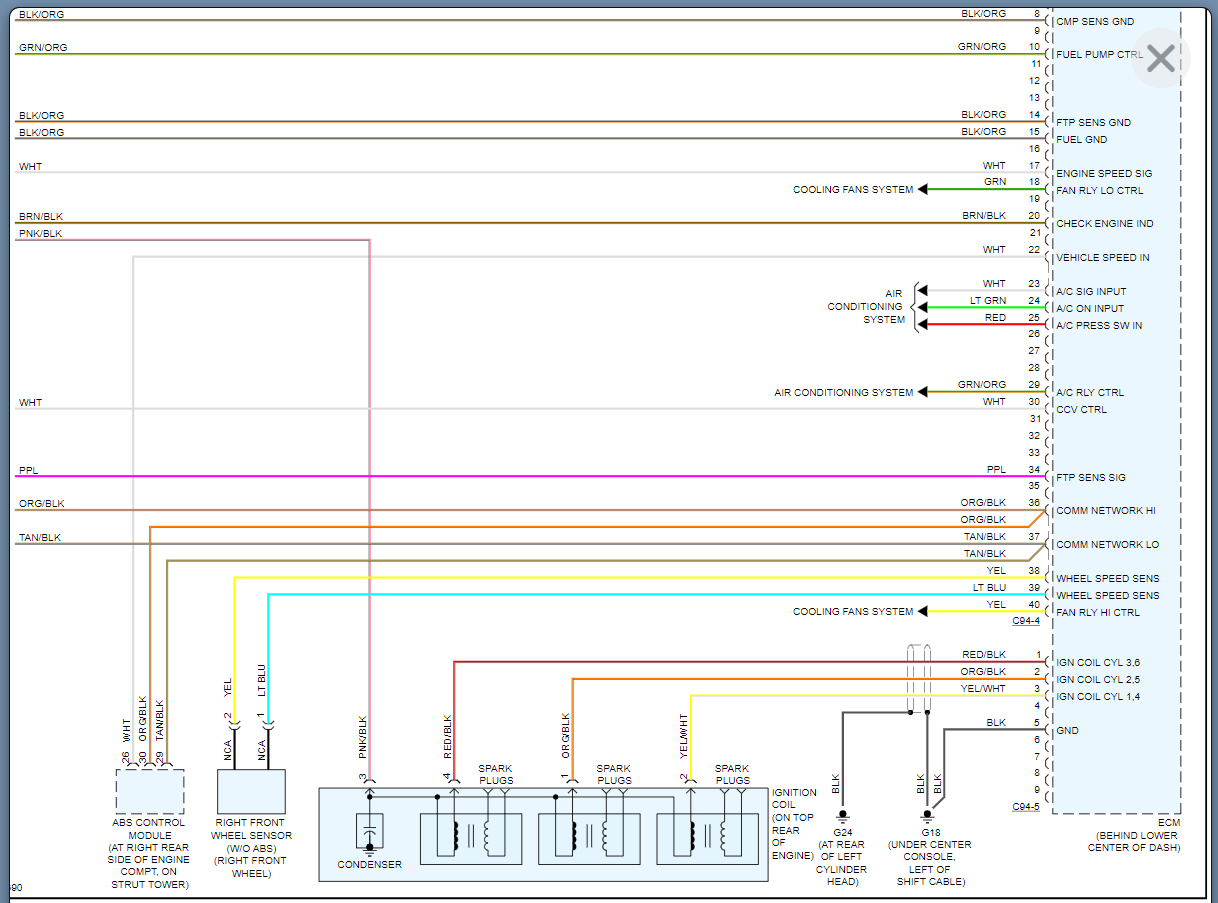
Task: Click the G18 ground symbol
Action: (x=927, y=814)
